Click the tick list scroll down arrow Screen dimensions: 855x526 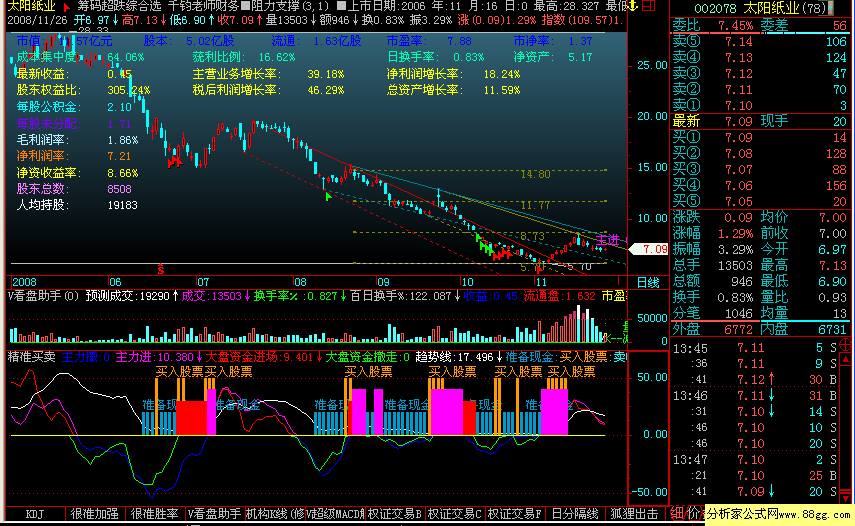point(846,497)
